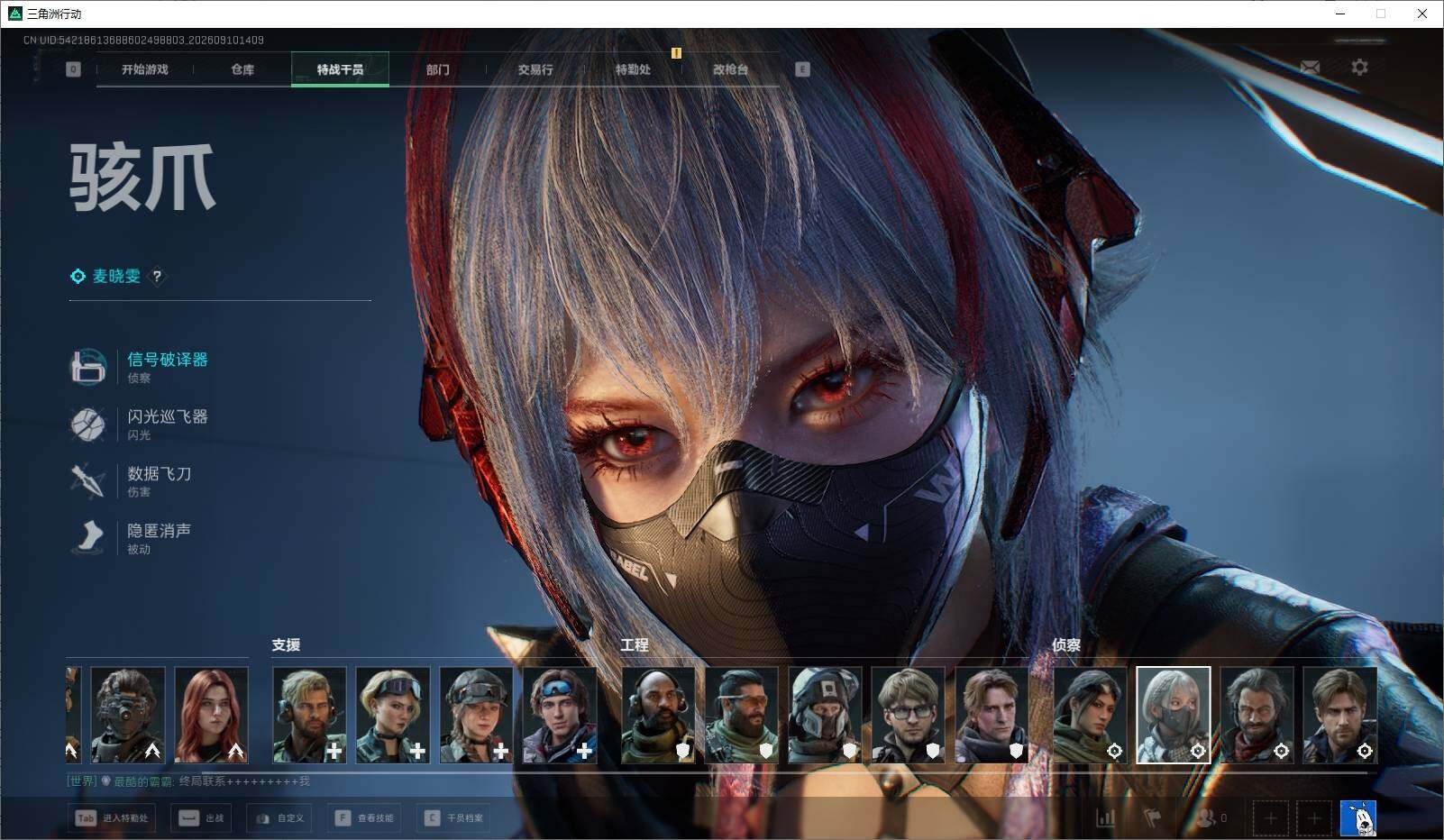Select the bald engineer operator with headset
The height and width of the screenshot is (840, 1444).
[x=658, y=715]
